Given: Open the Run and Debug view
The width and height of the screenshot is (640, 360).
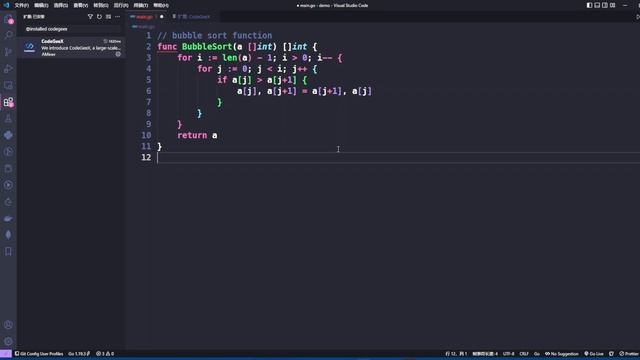Looking at the screenshot, I should pyautogui.click(x=8, y=69).
